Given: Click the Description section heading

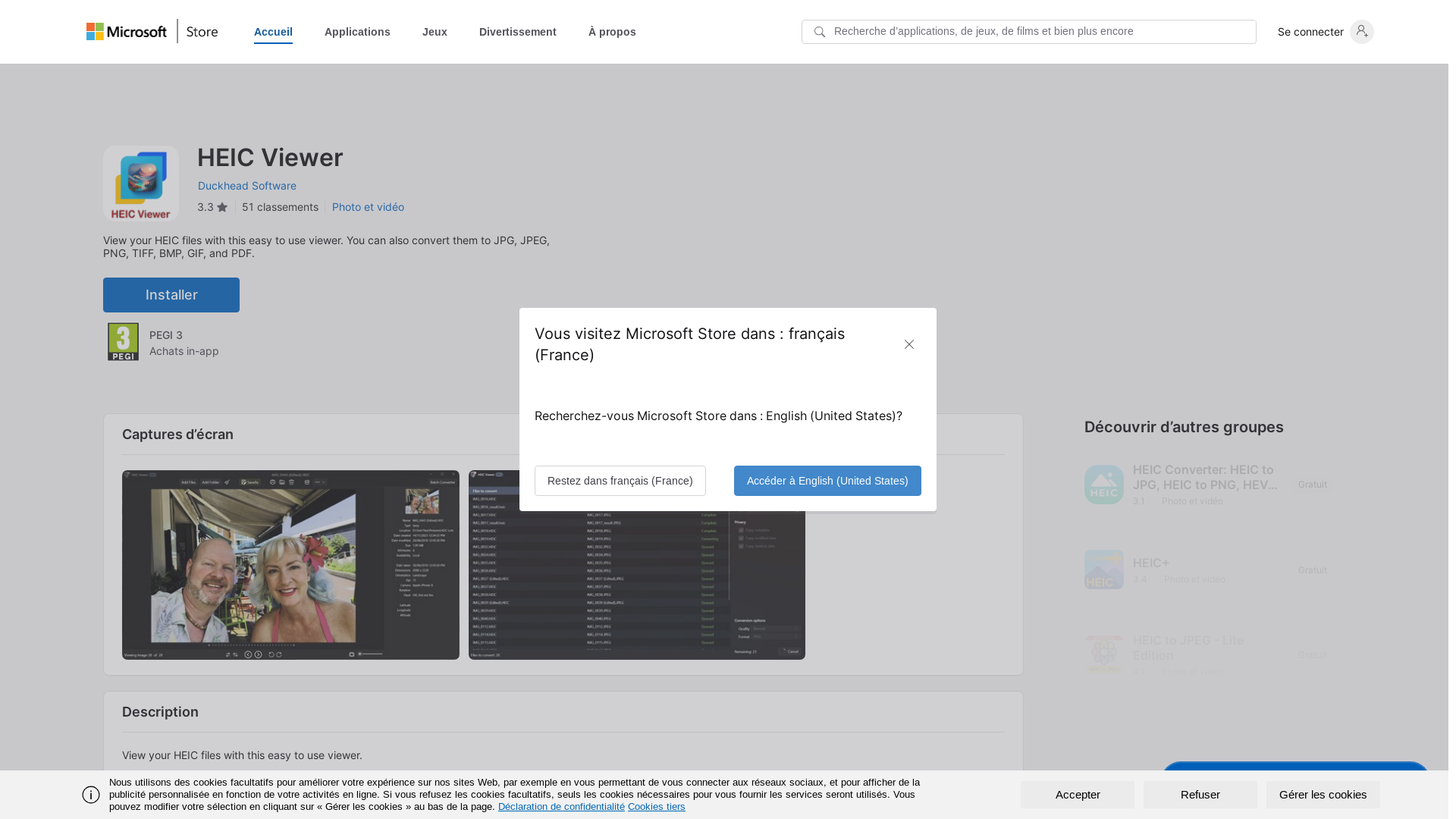Looking at the screenshot, I should click(x=160, y=712).
